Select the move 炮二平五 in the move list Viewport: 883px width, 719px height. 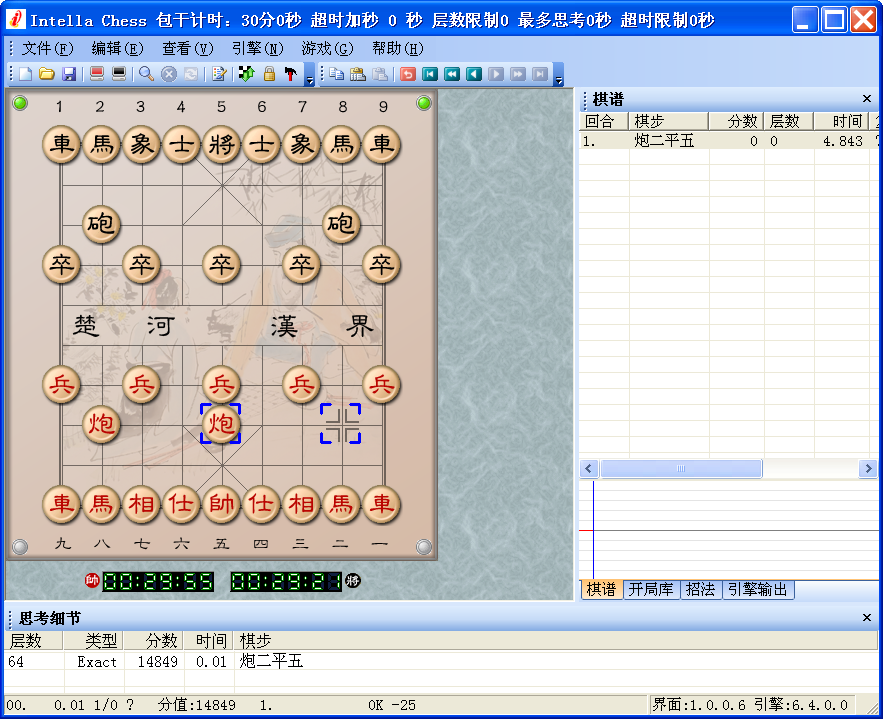666,142
